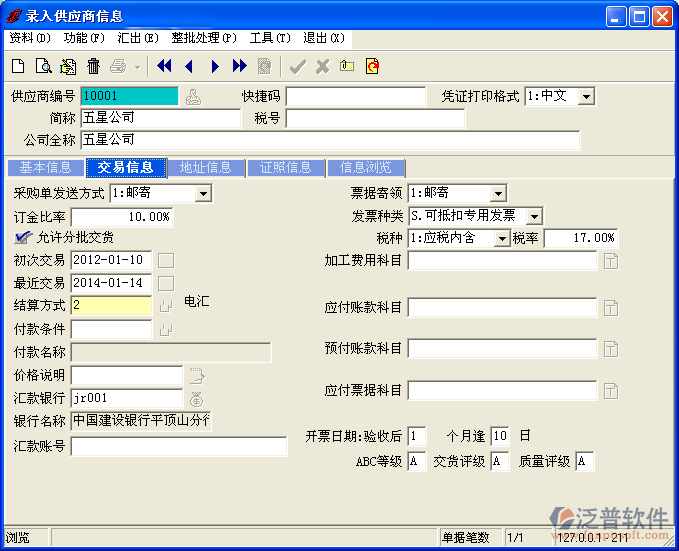The height and width of the screenshot is (551, 679).
Task: Go to previous record arrow
Action: pyautogui.click(x=189, y=66)
